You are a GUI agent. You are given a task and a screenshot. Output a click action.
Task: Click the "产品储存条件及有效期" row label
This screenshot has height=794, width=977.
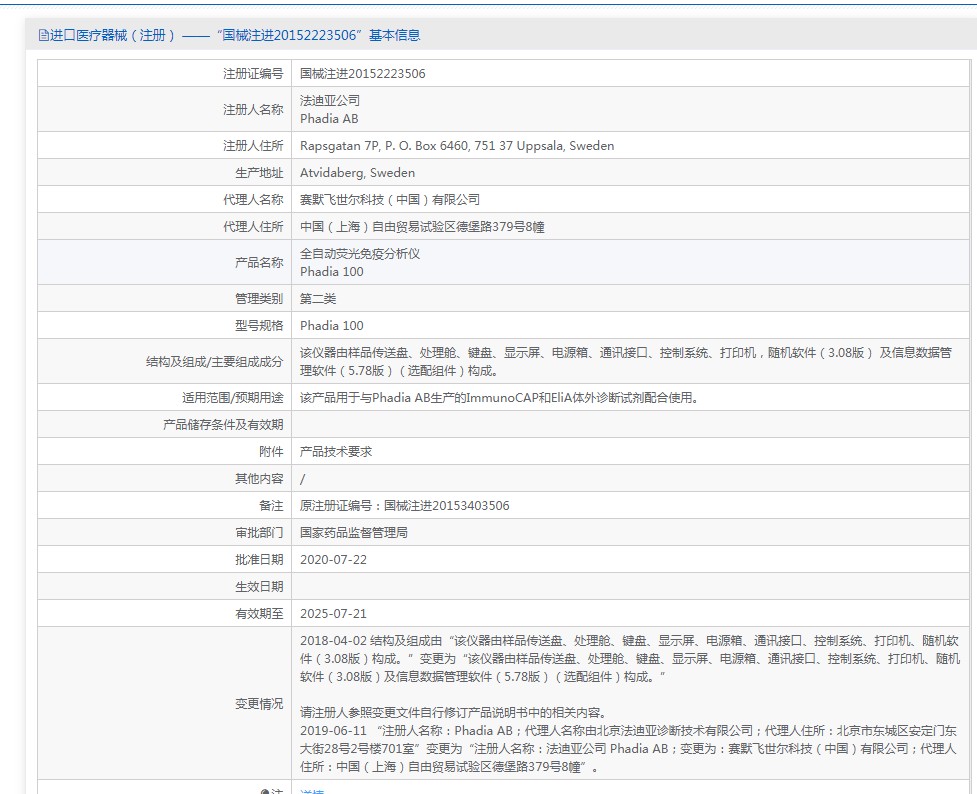click(223, 424)
